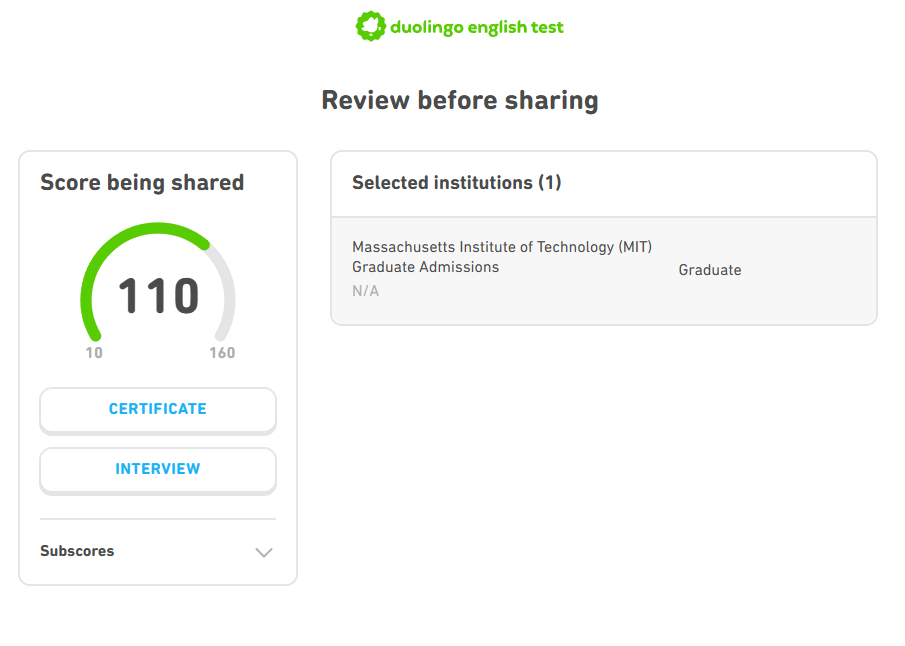Click the 'Selected institutions (1)' header
Viewport: 905px width, 646px height.
(457, 182)
